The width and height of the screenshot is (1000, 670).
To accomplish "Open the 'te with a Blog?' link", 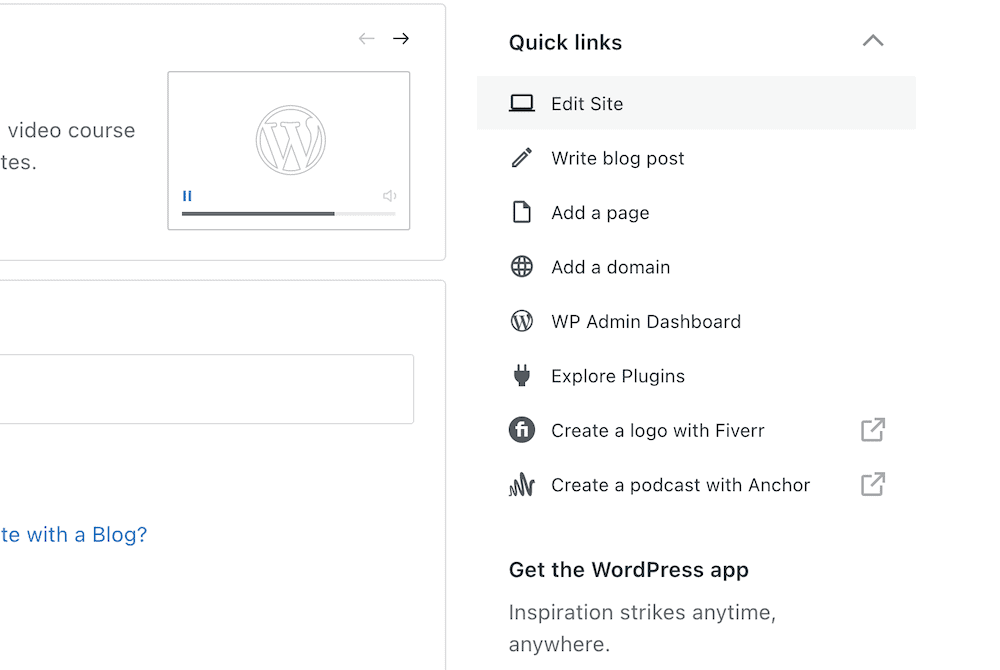I will (x=72, y=534).
